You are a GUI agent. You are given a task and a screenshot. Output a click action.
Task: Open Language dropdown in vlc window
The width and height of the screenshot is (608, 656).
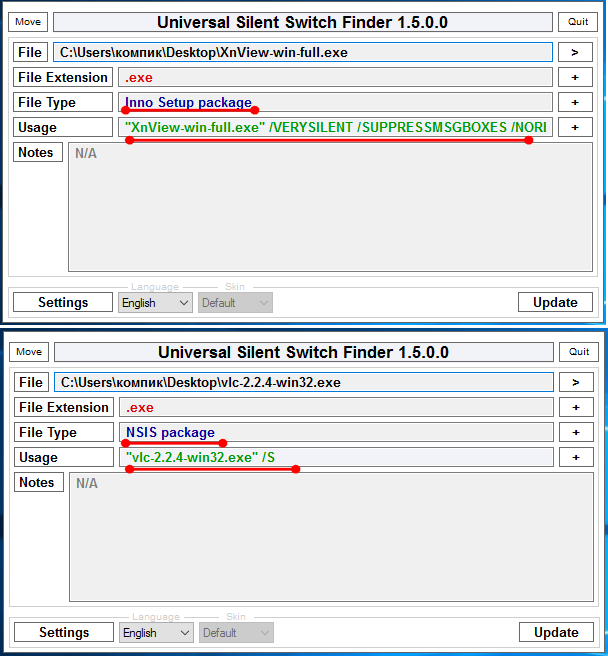tap(156, 633)
